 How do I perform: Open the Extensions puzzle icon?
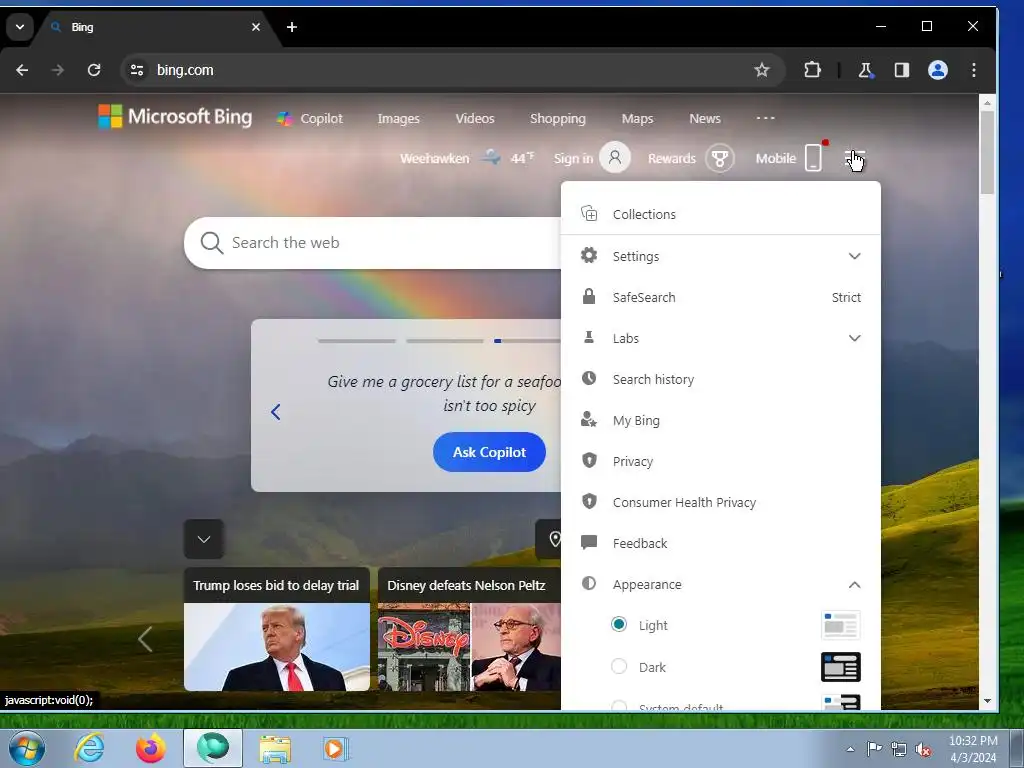(812, 70)
